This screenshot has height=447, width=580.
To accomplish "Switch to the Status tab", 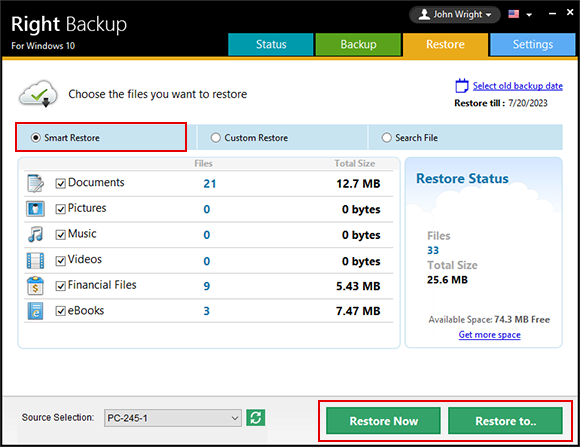I will point(271,44).
